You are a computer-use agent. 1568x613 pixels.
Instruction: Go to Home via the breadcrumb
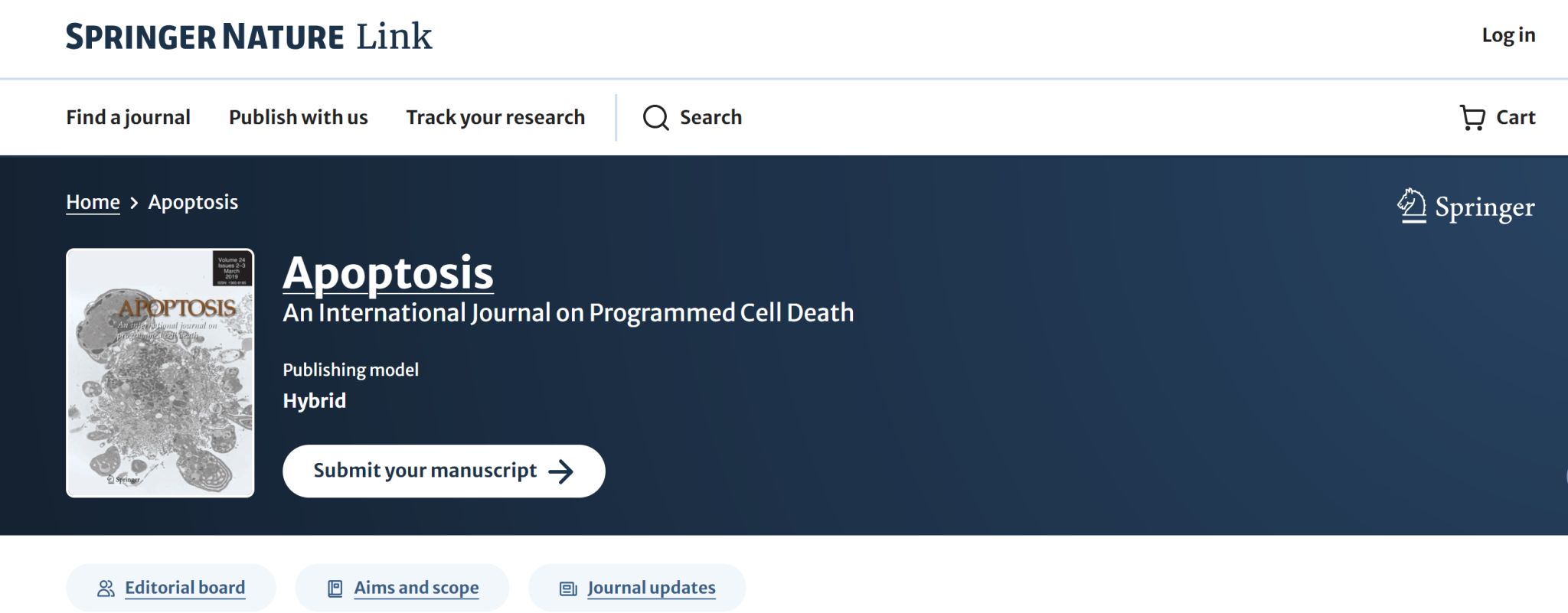(93, 202)
